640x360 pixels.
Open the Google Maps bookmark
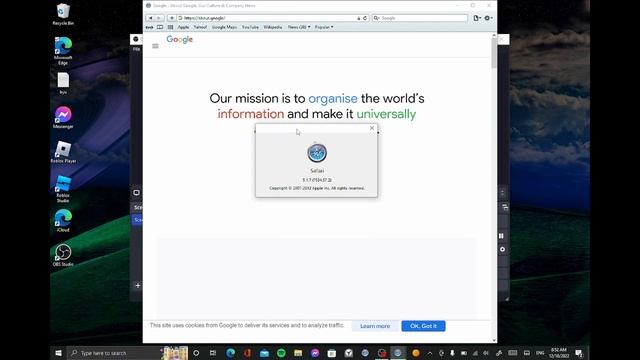click(x=224, y=27)
